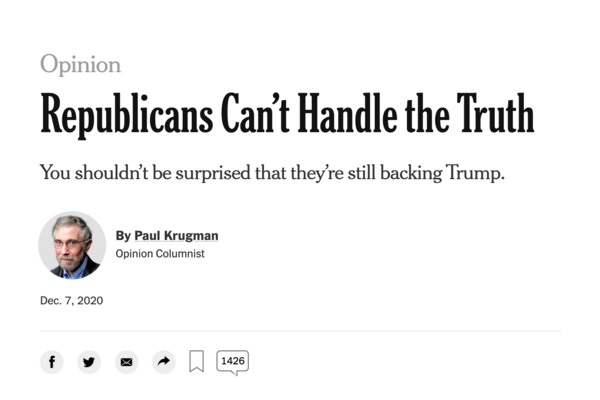The height and width of the screenshot is (400, 600).
Task: Click the Opinion Columnist label
Action: tap(160, 254)
